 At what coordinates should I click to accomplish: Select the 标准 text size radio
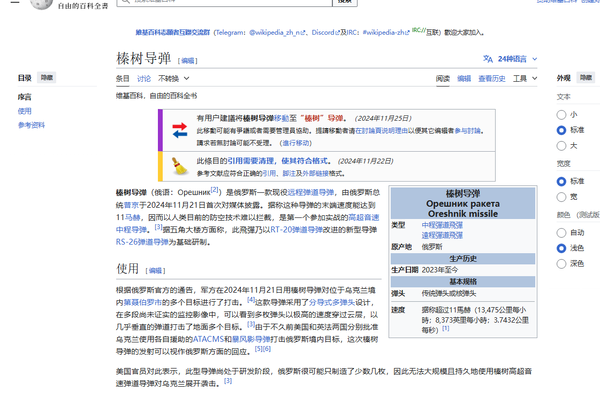tap(561, 130)
